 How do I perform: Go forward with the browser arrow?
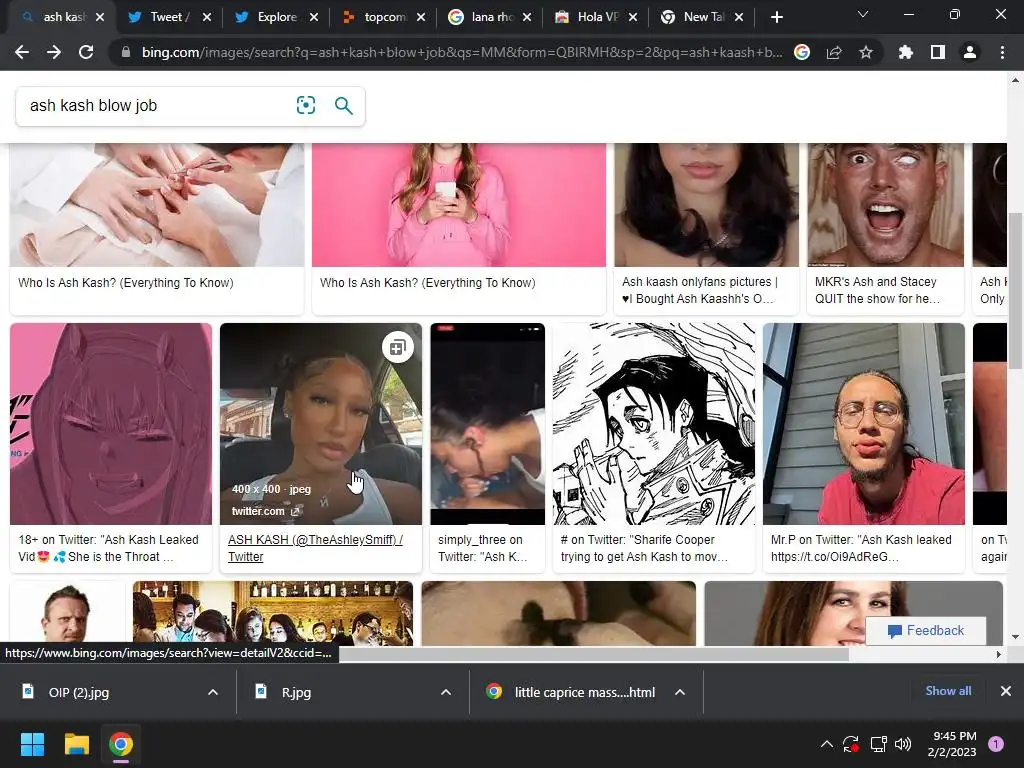pos(54,52)
